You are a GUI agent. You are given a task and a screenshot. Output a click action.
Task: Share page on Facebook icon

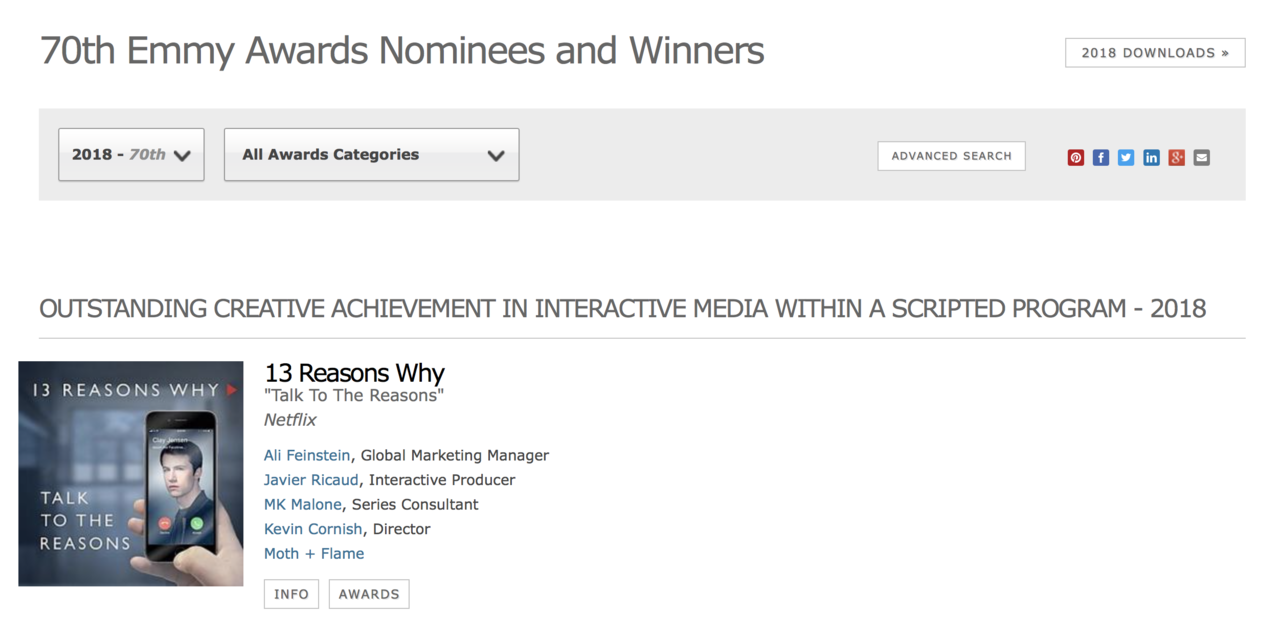pos(1101,157)
